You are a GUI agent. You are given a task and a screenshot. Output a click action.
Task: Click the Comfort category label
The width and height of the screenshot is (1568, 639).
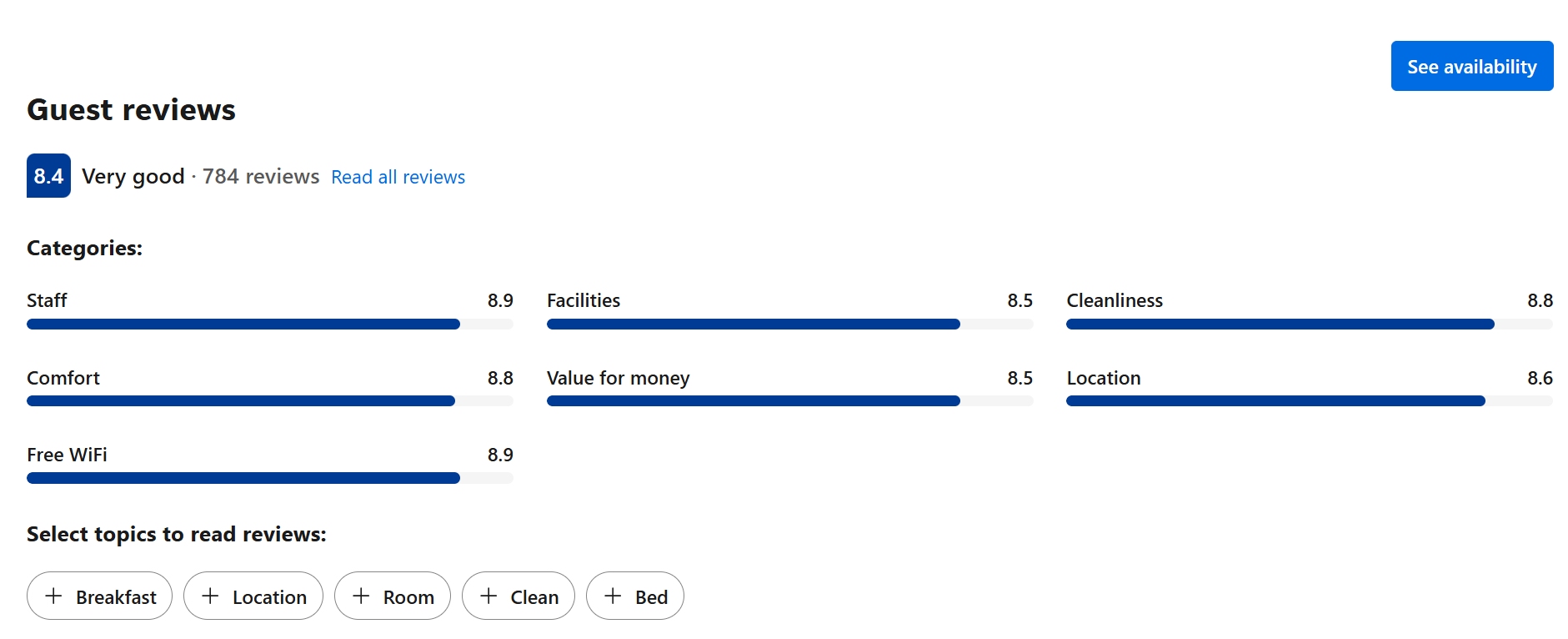click(63, 378)
